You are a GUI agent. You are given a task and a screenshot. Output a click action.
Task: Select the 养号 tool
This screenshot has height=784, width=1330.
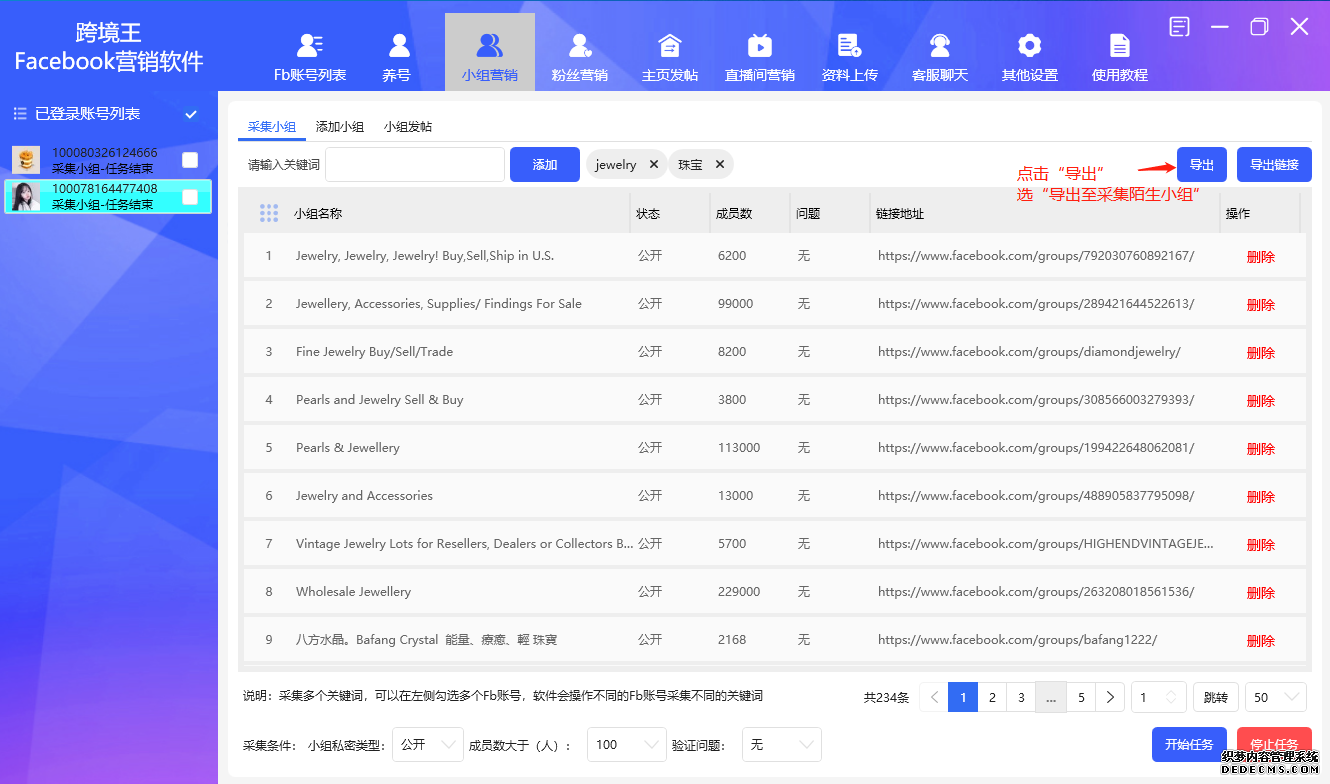pyautogui.click(x=399, y=52)
